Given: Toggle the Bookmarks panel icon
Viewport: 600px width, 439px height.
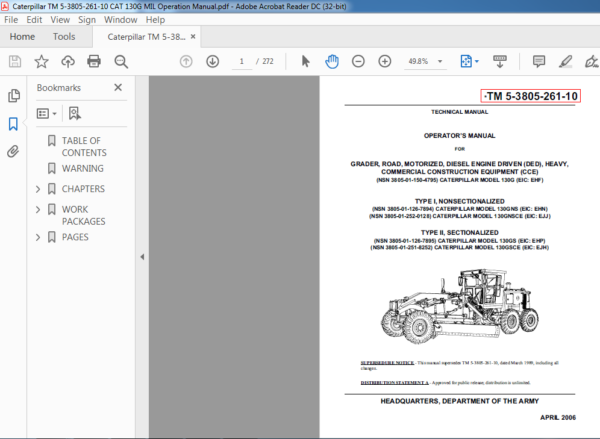Looking at the screenshot, I should tap(13, 124).
